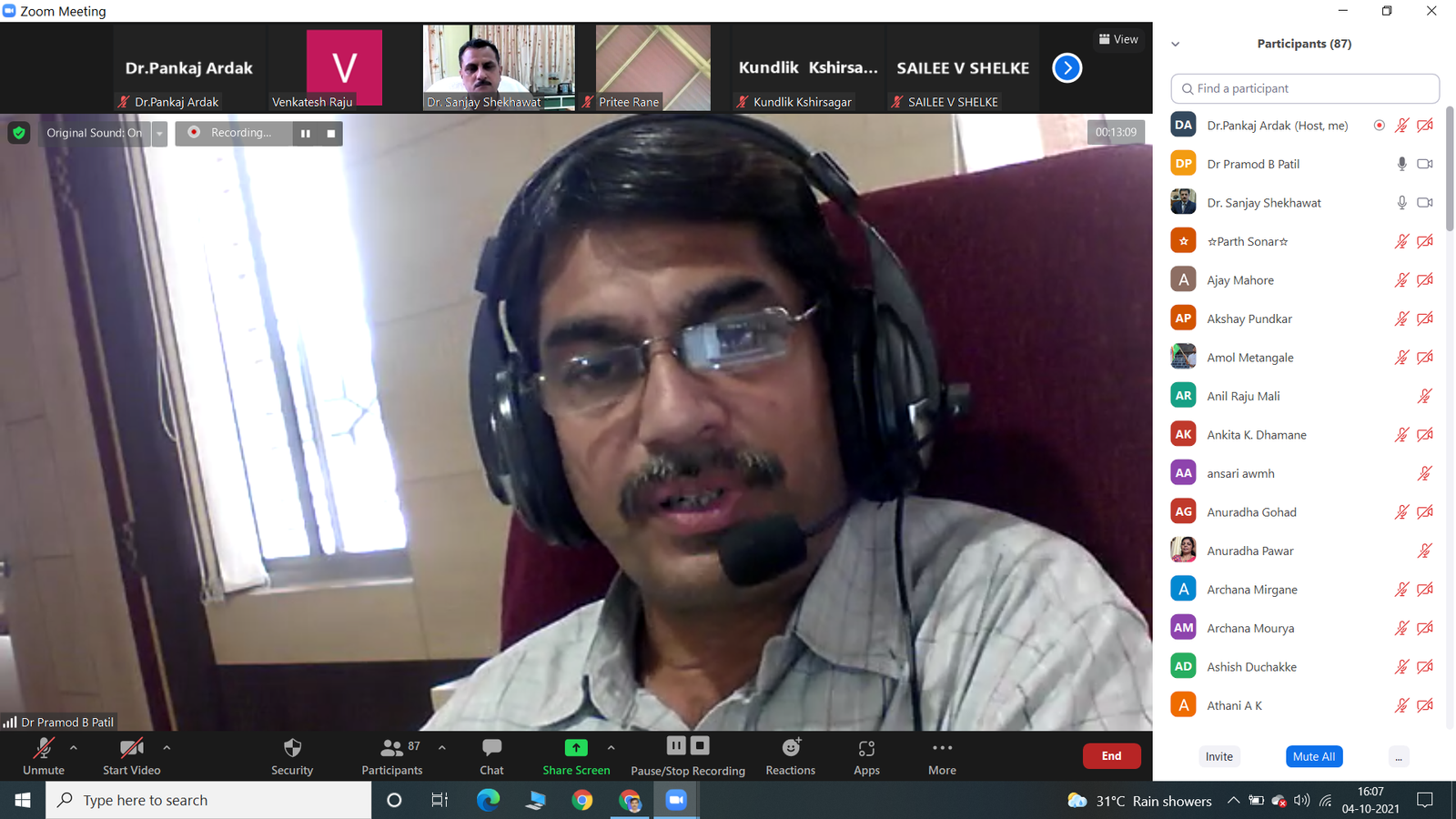Open audio options arrow next to Unmute

click(74, 747)
